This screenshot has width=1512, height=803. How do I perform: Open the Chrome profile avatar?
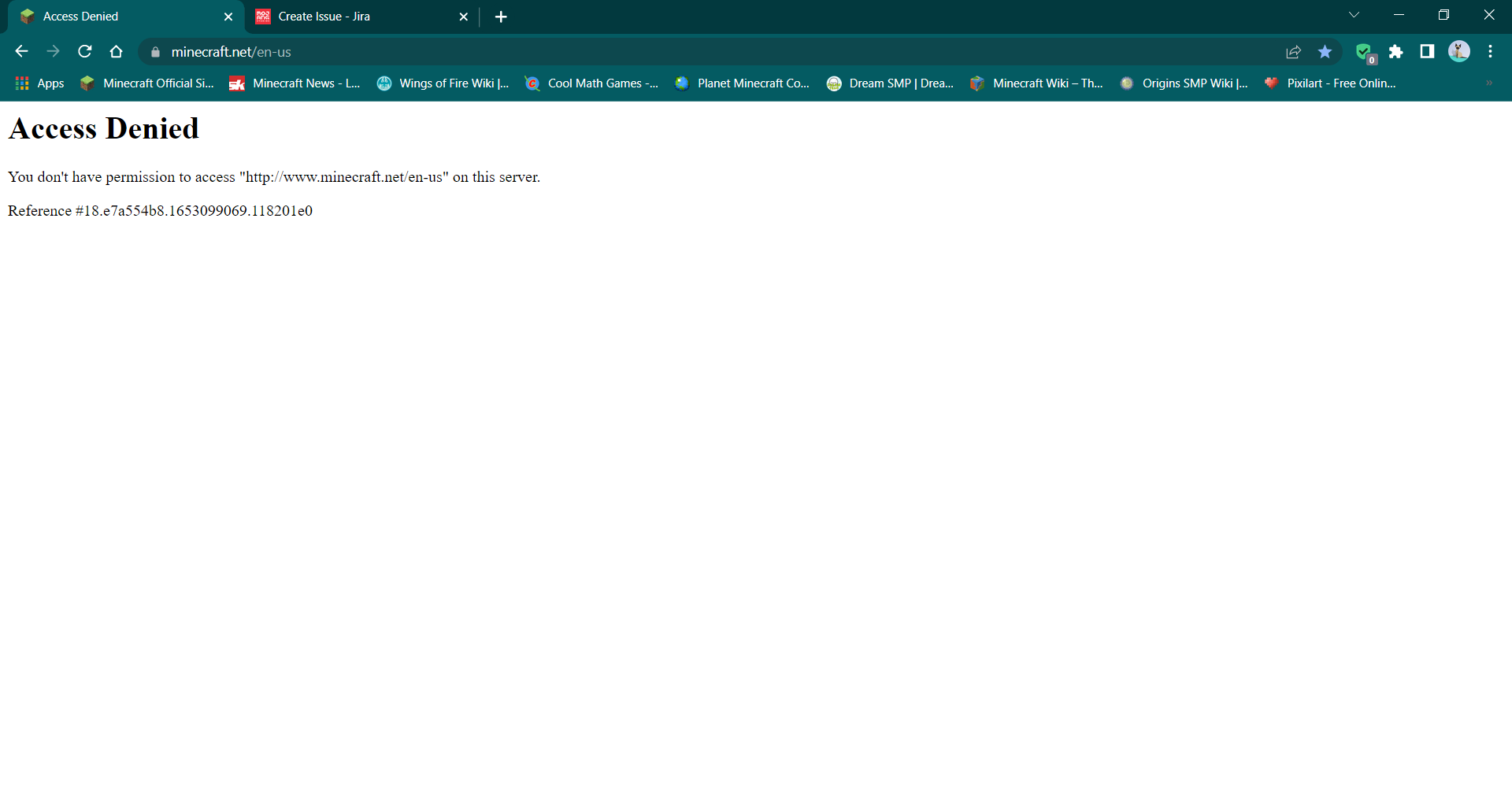1459,52
